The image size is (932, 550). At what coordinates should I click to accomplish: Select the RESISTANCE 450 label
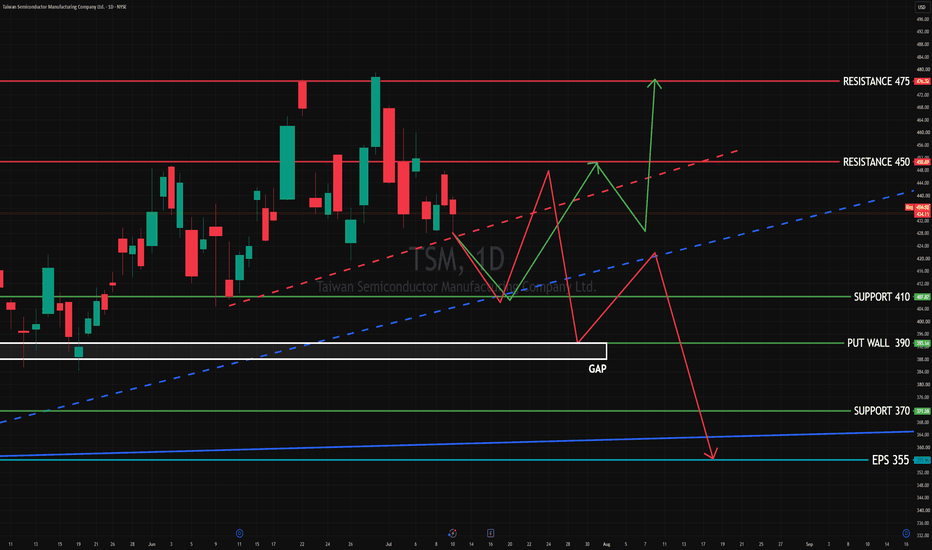[876, 162]
